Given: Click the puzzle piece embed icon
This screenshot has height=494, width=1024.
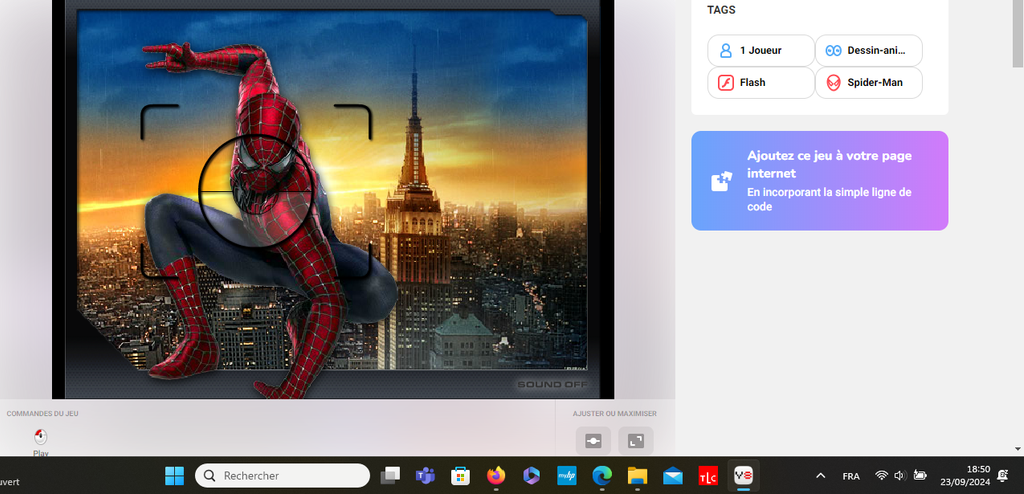Looking at the screenshot, I should pyautogui.click(x=721, y=181).
